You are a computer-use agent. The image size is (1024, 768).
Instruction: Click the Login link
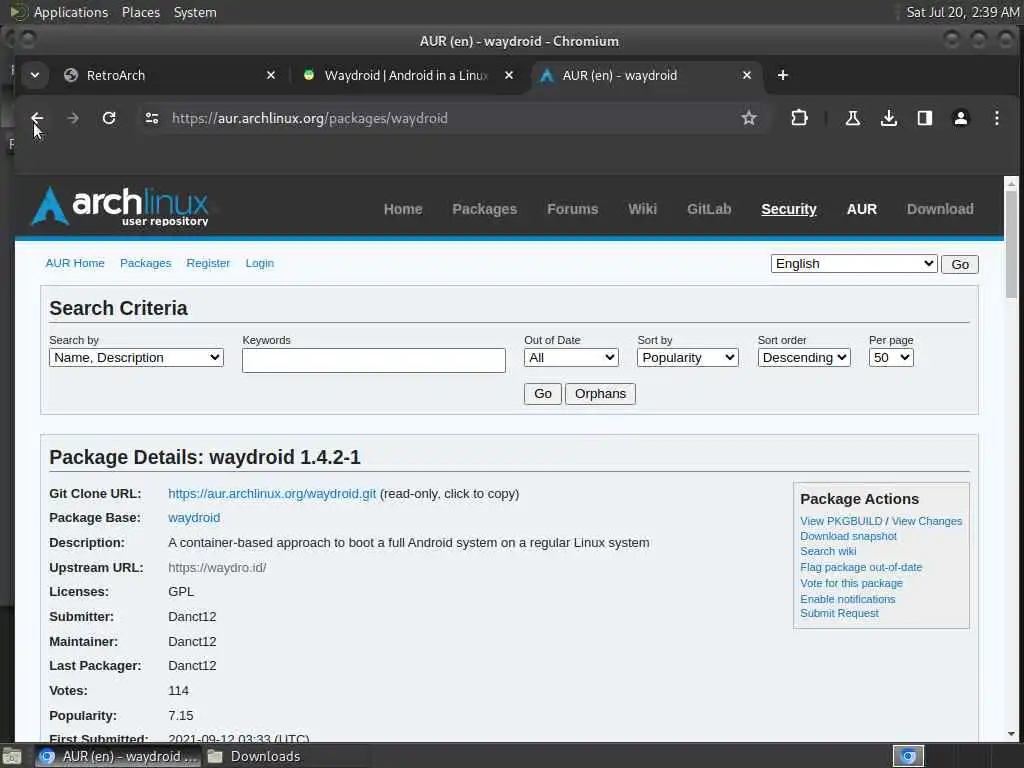pos(260,263)
